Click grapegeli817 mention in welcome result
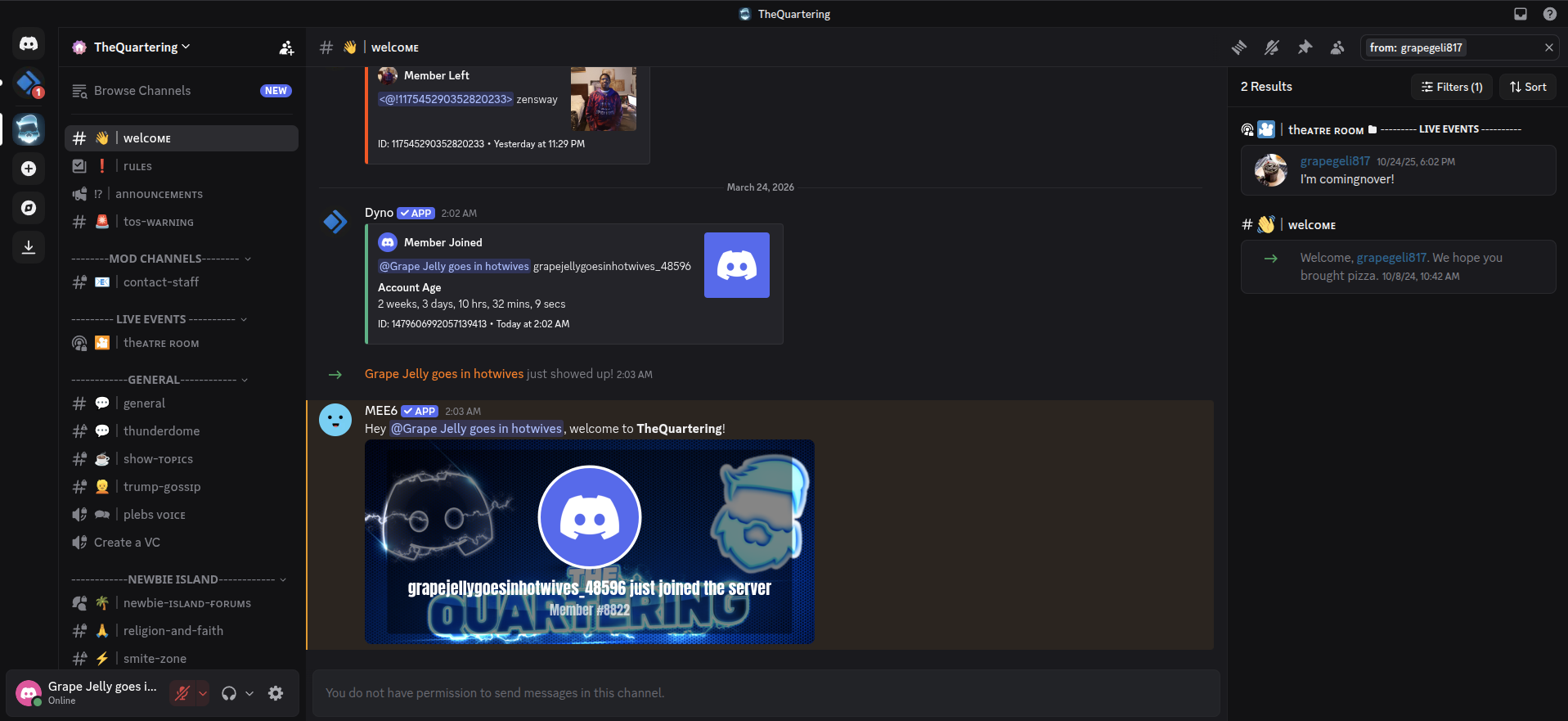The width and height of the screenshot is (1568, 721). 1391,258
